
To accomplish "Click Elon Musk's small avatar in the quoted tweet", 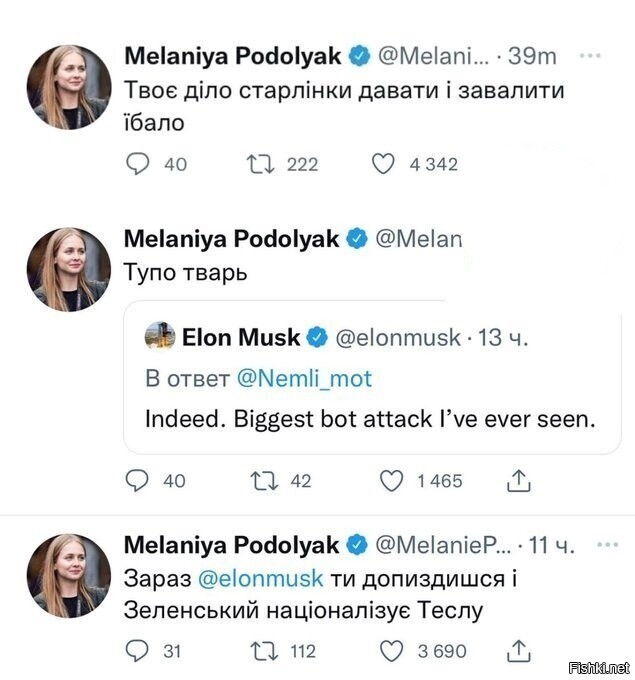I will tap(160, 337).
